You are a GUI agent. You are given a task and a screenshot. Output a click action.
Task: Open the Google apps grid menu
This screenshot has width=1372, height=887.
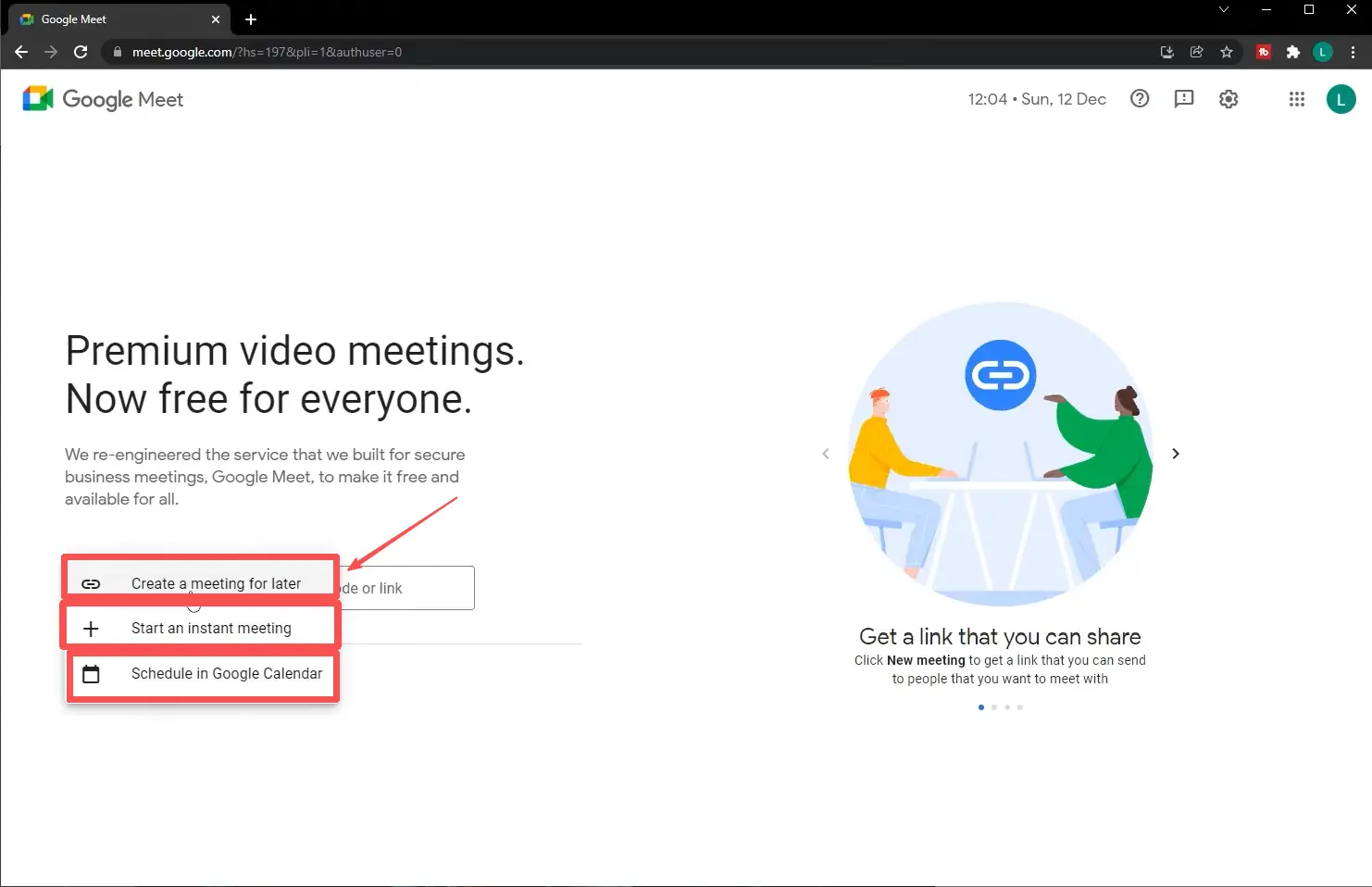[1296, 99]
